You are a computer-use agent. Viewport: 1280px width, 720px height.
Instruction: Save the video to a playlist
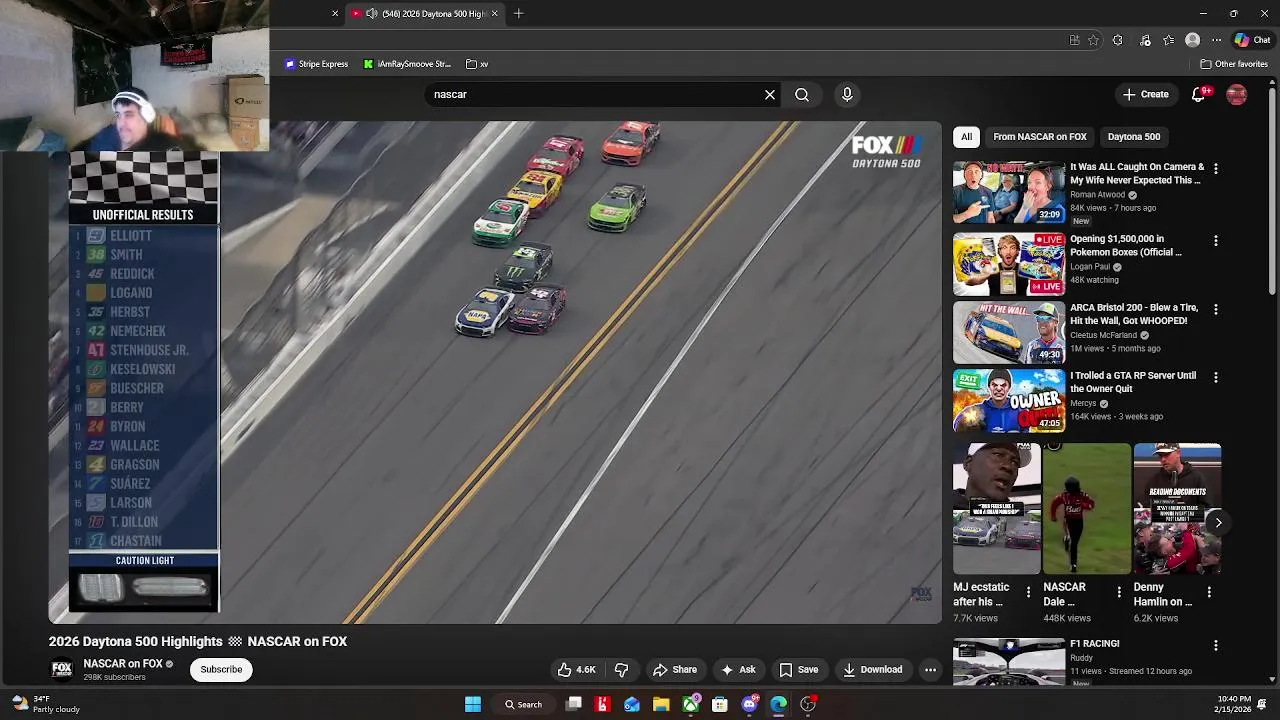[x=798, y=670]
